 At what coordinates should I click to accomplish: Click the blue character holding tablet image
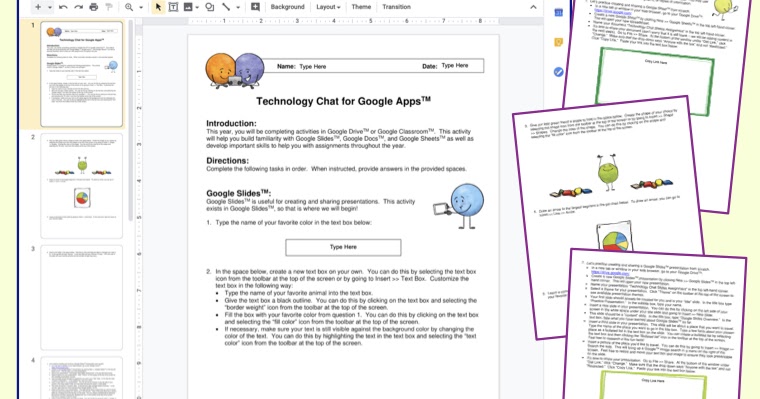[x=459, y=206]
